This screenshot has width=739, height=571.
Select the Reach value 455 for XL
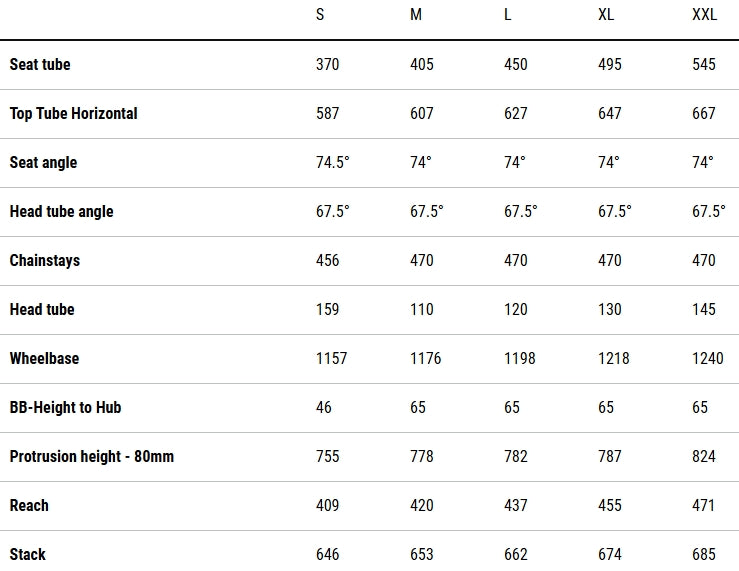pyautogui.click(x=610, y=505)
